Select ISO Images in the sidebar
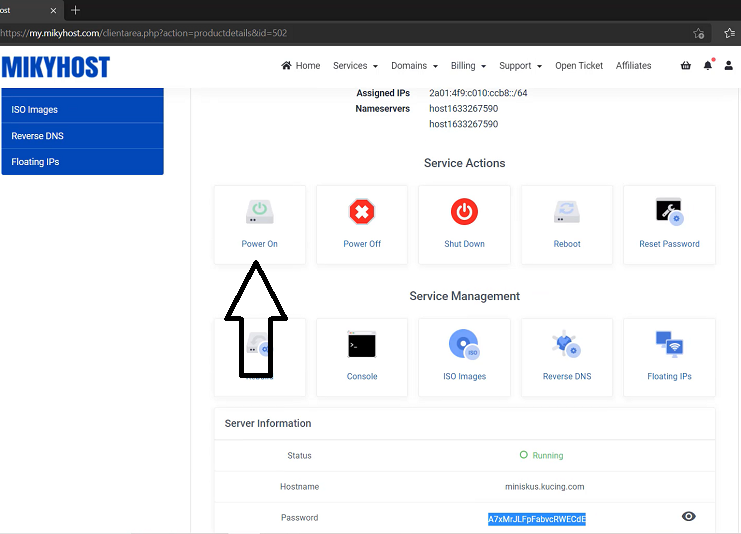The image size is (741, 534). (83, 110)
